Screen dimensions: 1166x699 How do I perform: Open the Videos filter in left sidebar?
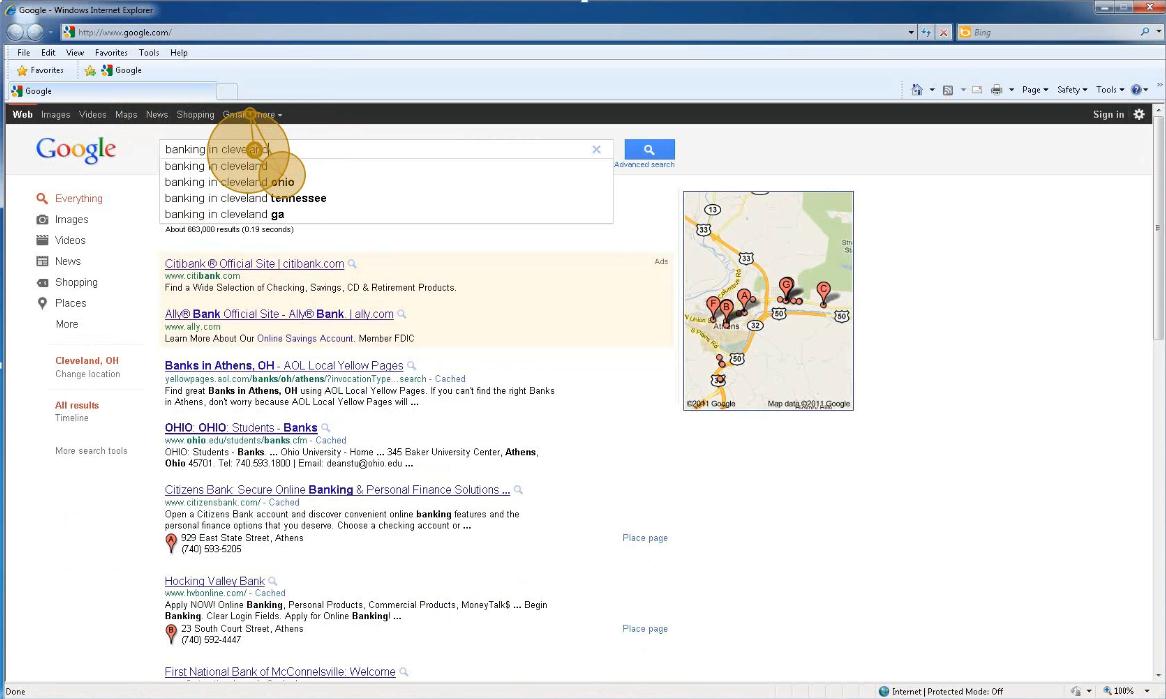click(70, 240)
